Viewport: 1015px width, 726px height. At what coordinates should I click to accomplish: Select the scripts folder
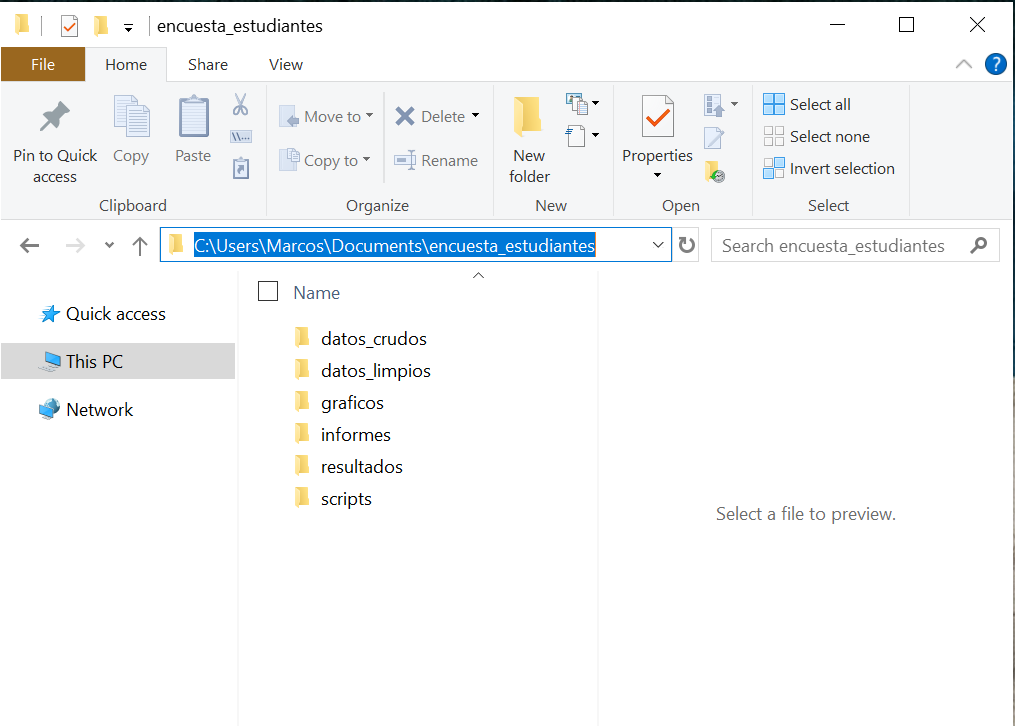(333, 498)
